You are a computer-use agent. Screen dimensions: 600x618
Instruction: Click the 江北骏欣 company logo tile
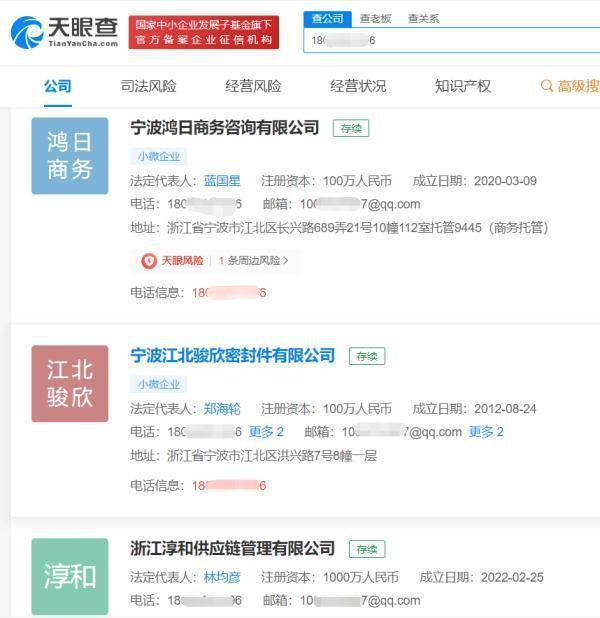coord(70,383)
